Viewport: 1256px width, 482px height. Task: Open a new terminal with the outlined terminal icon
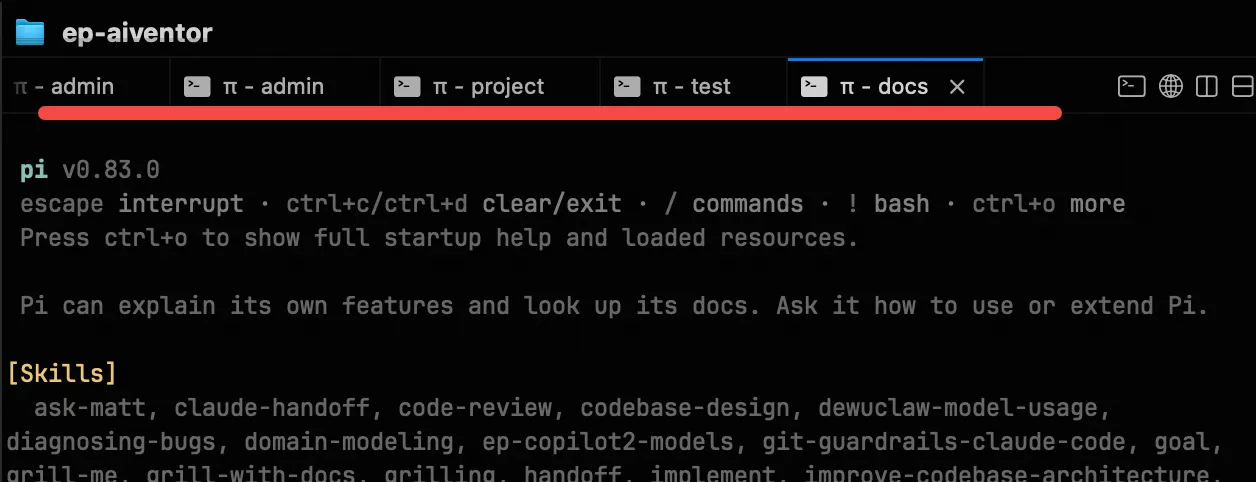1131,87
